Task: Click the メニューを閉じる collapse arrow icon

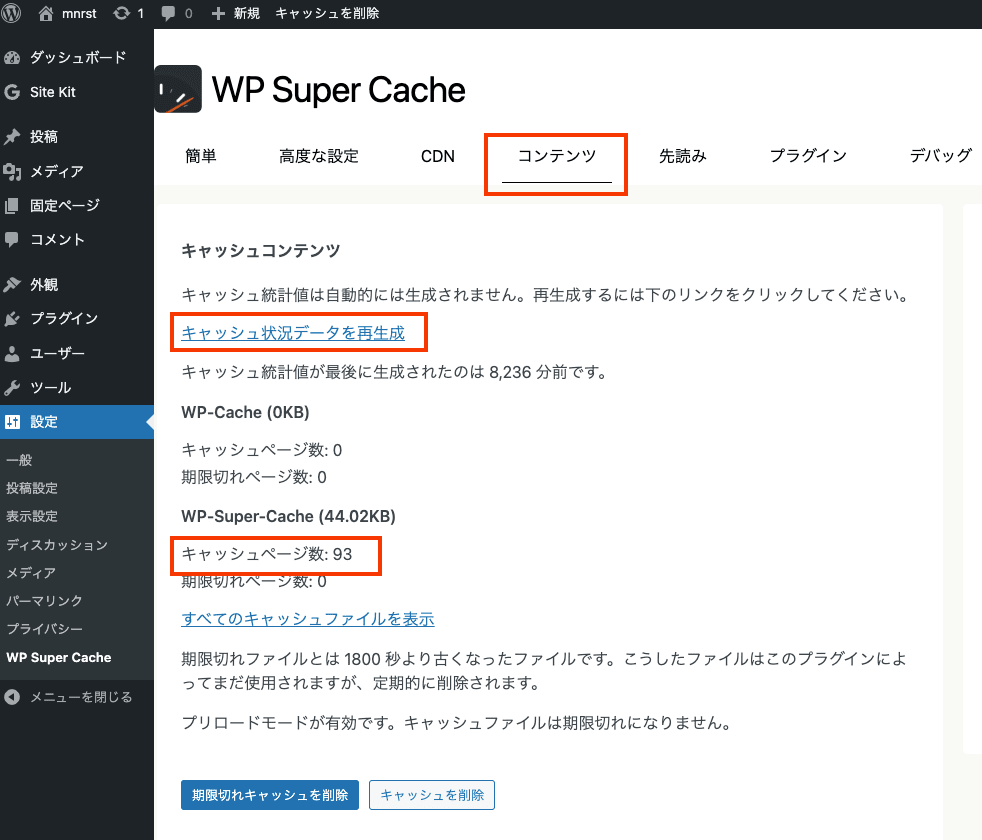Action: coord(12,697)
